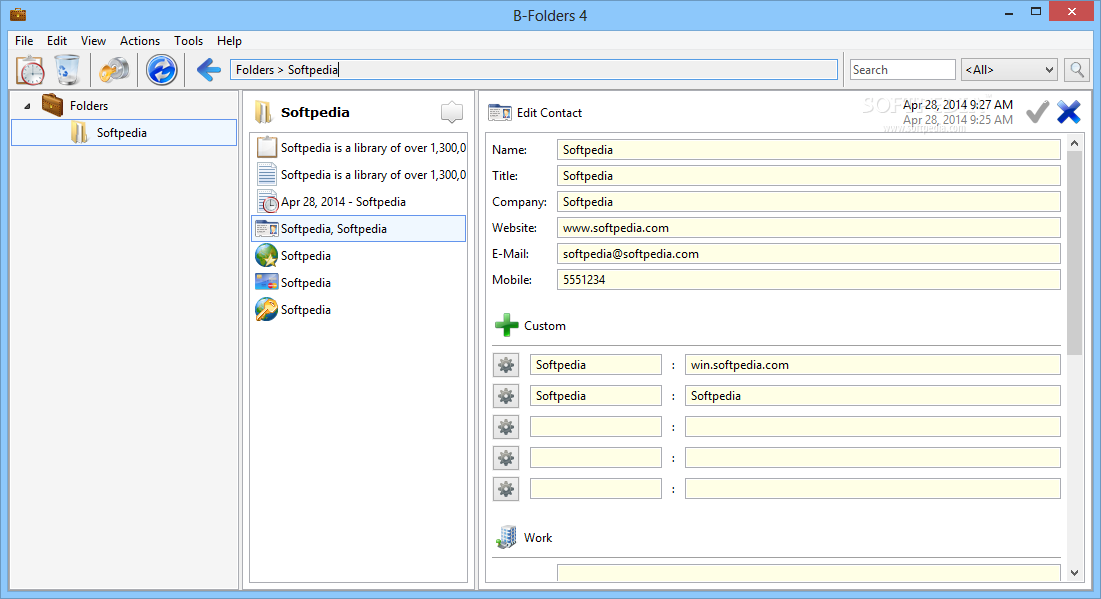Viewport: 1101px width, 599px height.
Task: Click the Edit Contact card icon
Action: tap(500, 112)
